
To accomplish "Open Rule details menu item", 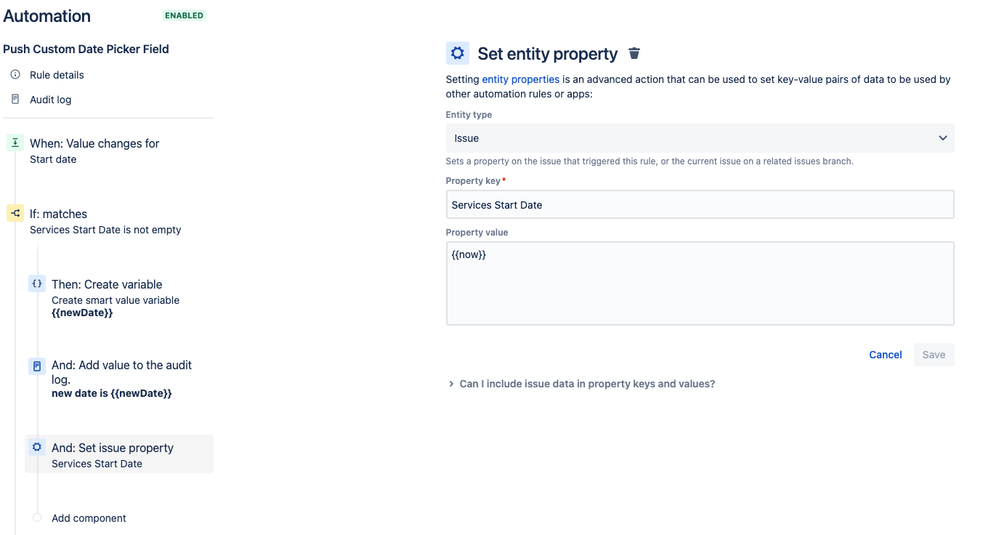I will pos(57,75).
